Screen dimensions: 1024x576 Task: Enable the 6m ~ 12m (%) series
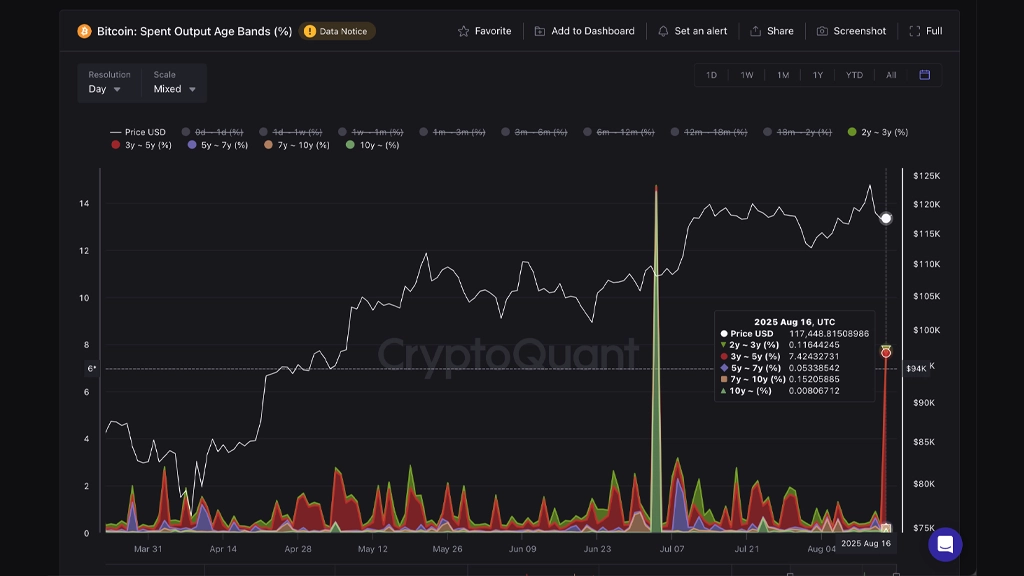click(x=618, y=132)
